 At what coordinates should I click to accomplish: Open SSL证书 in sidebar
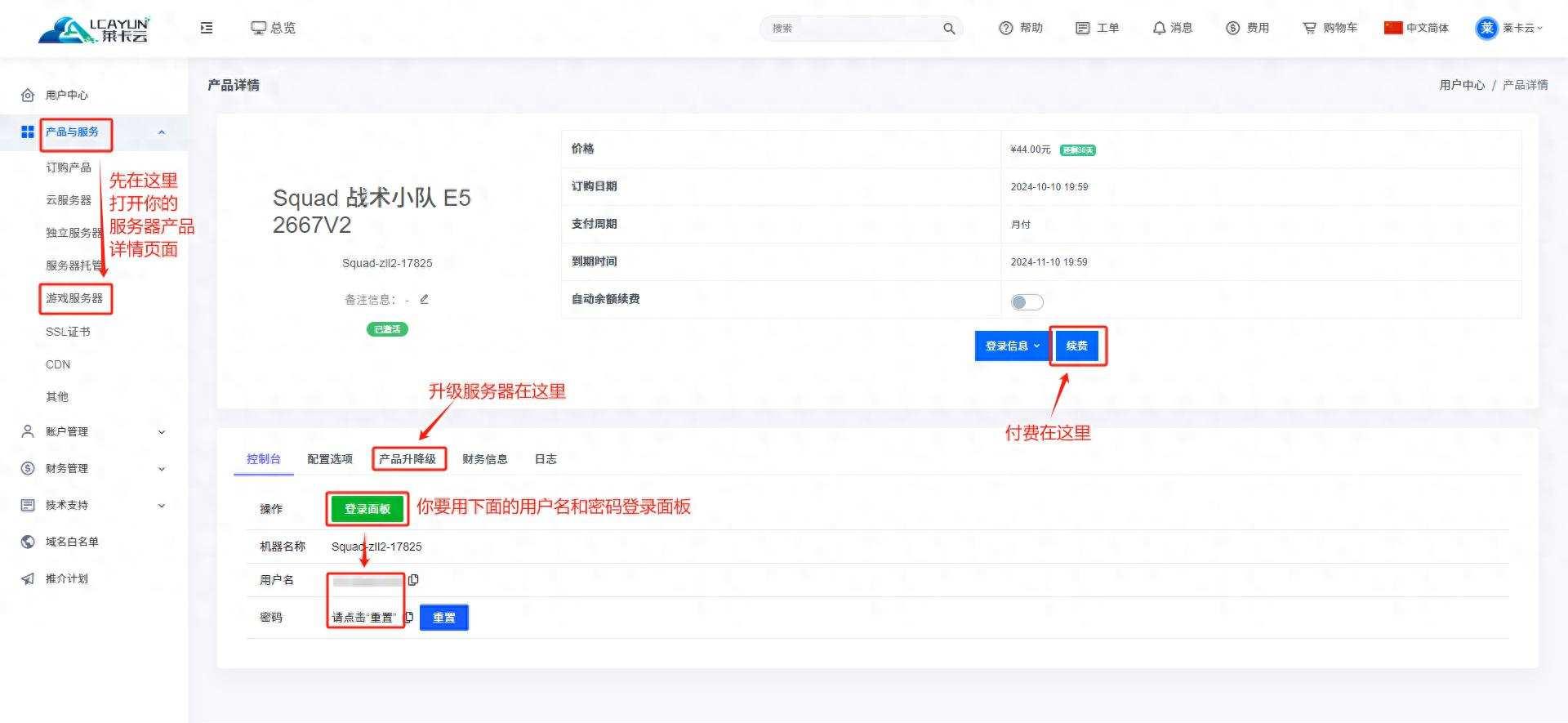[68, 332]
